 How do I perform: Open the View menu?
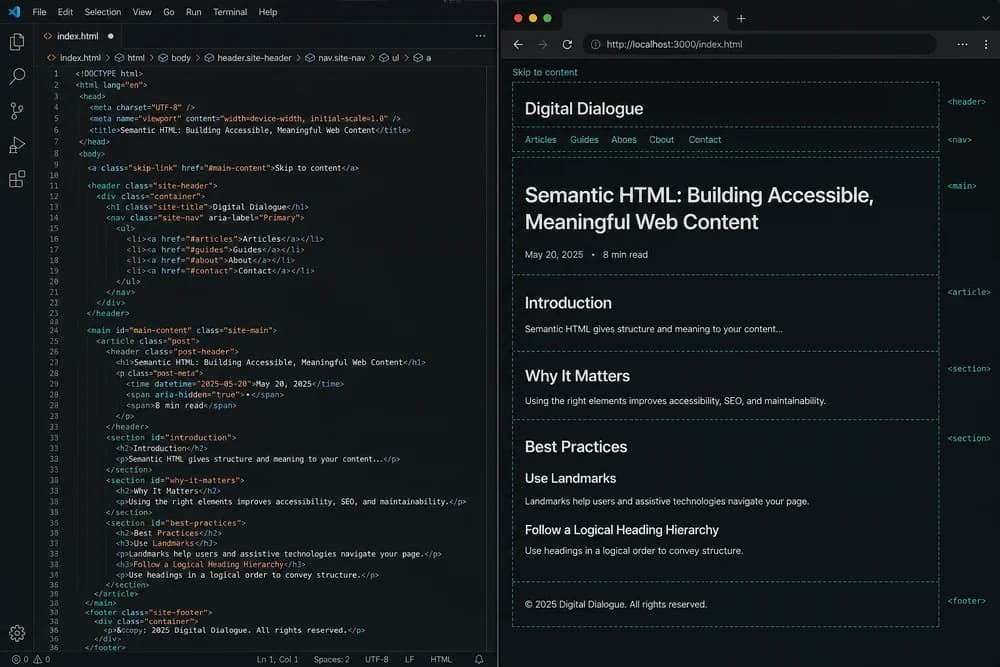click(142, 11)
